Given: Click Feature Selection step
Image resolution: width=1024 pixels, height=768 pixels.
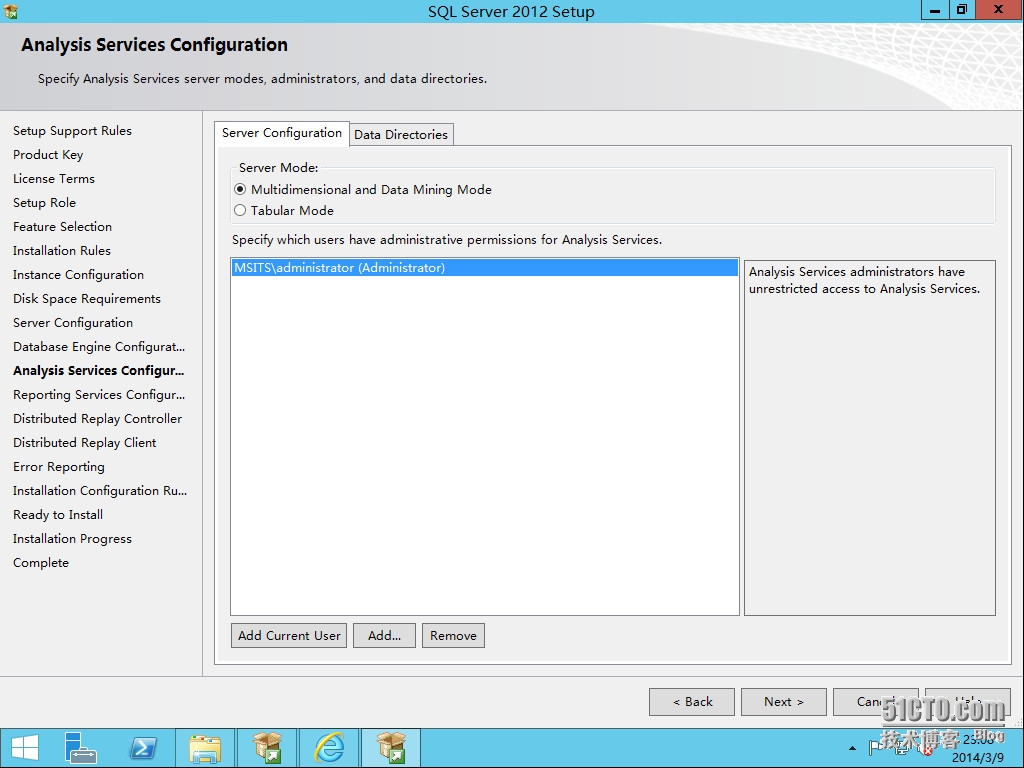Looking at the screenshot, I should click(62, 227).
